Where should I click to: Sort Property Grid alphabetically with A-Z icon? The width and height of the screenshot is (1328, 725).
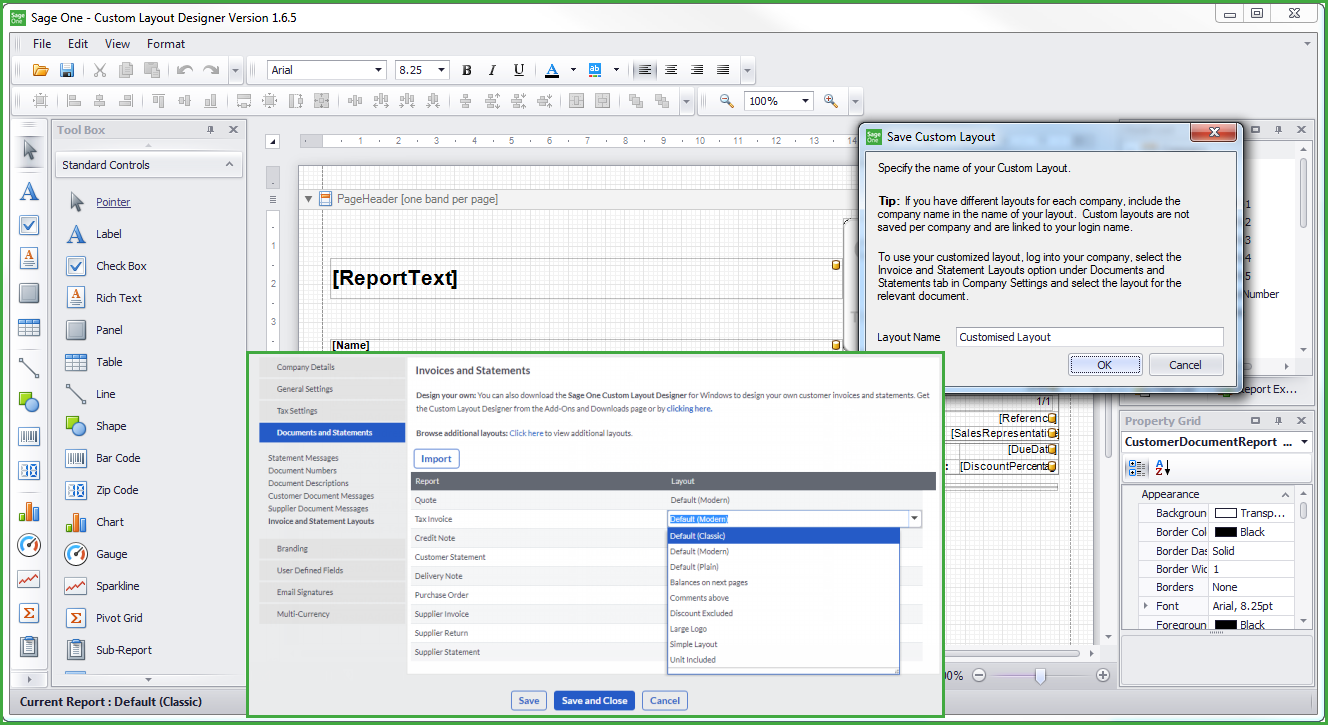pyautogui.click(x=1163, y=468)
